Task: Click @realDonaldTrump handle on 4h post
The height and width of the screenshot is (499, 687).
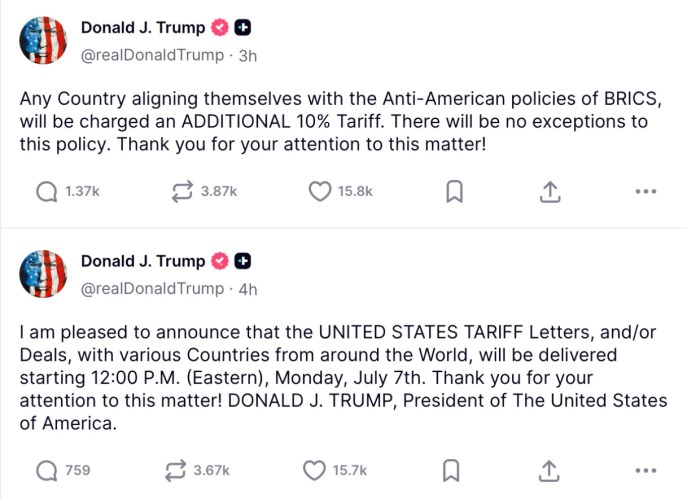Action: [152, 288]
